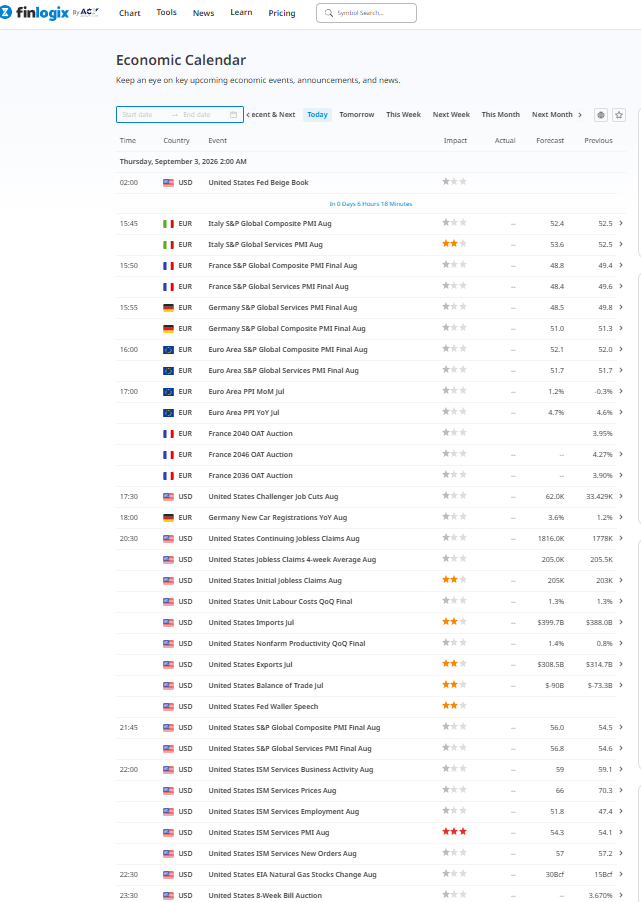The width and height of the screenshot is (641, 902).
Task: Open the United States Fed Beige Book event
Action: click(x=258, y=182)
